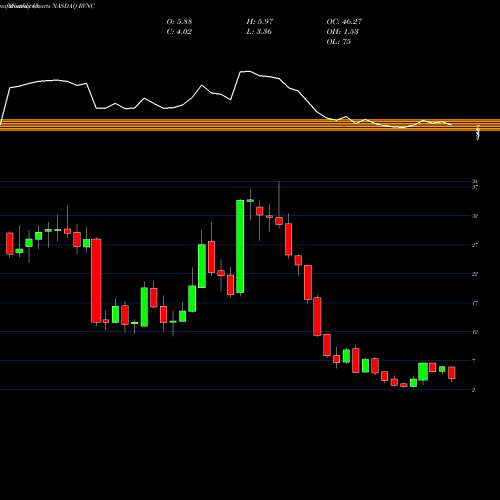Click the high price value "H: 5.97"
500x500 pixels.
coord(260,22)
